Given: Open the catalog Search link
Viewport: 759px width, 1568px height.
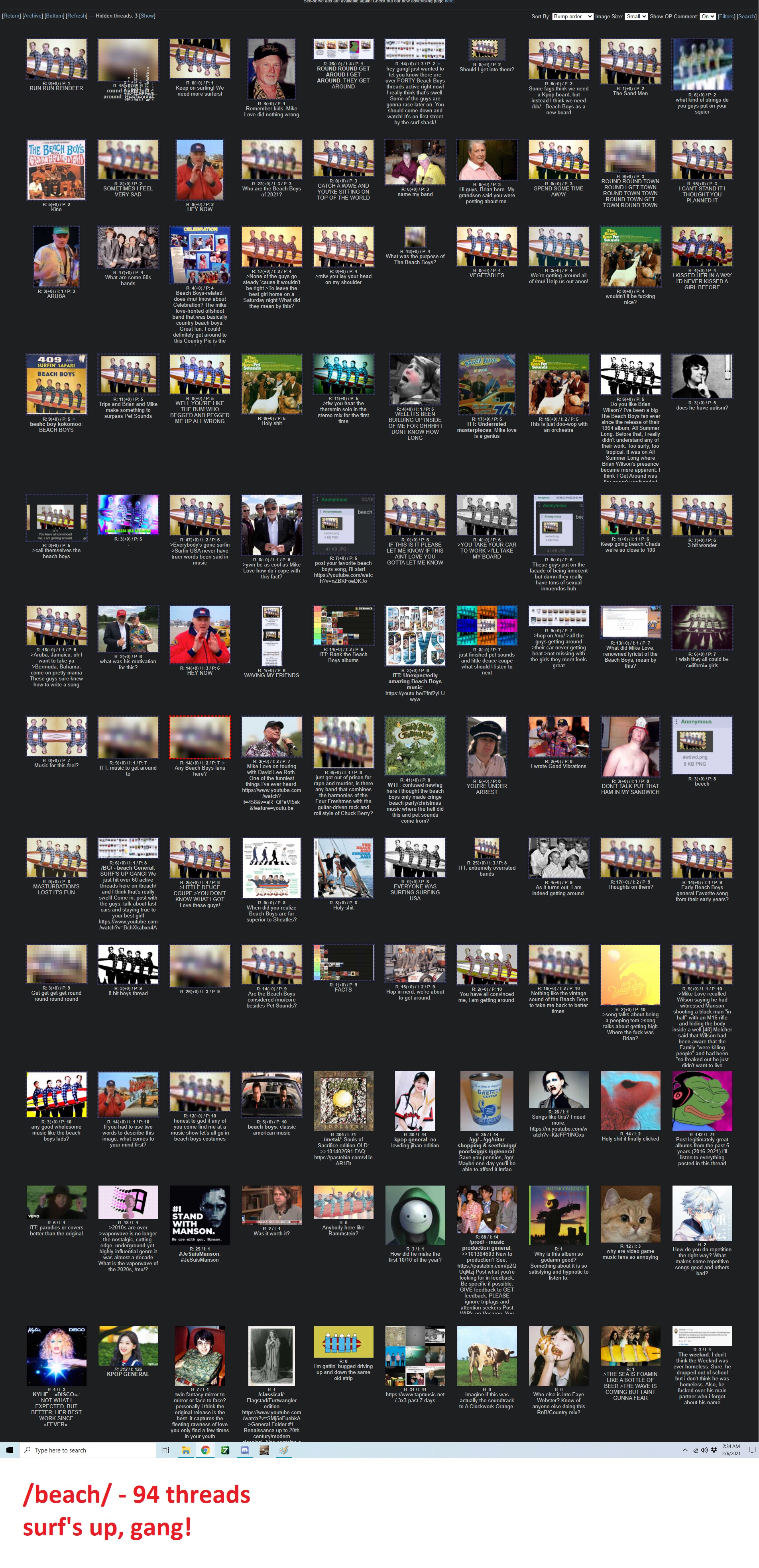Looking at the screenshot, I should (x=747, y=16).
